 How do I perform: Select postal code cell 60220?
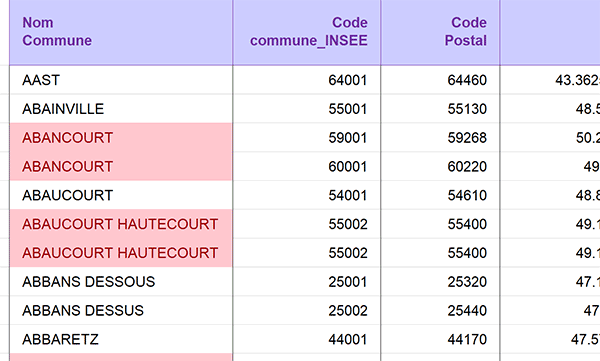pyautogui.click(x=440, y=167)
